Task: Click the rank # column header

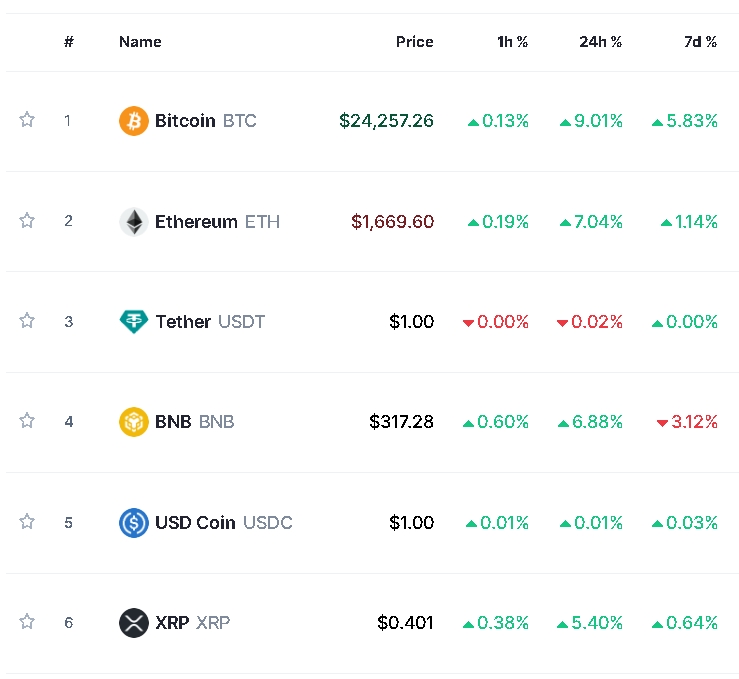Action: [69, 42]
